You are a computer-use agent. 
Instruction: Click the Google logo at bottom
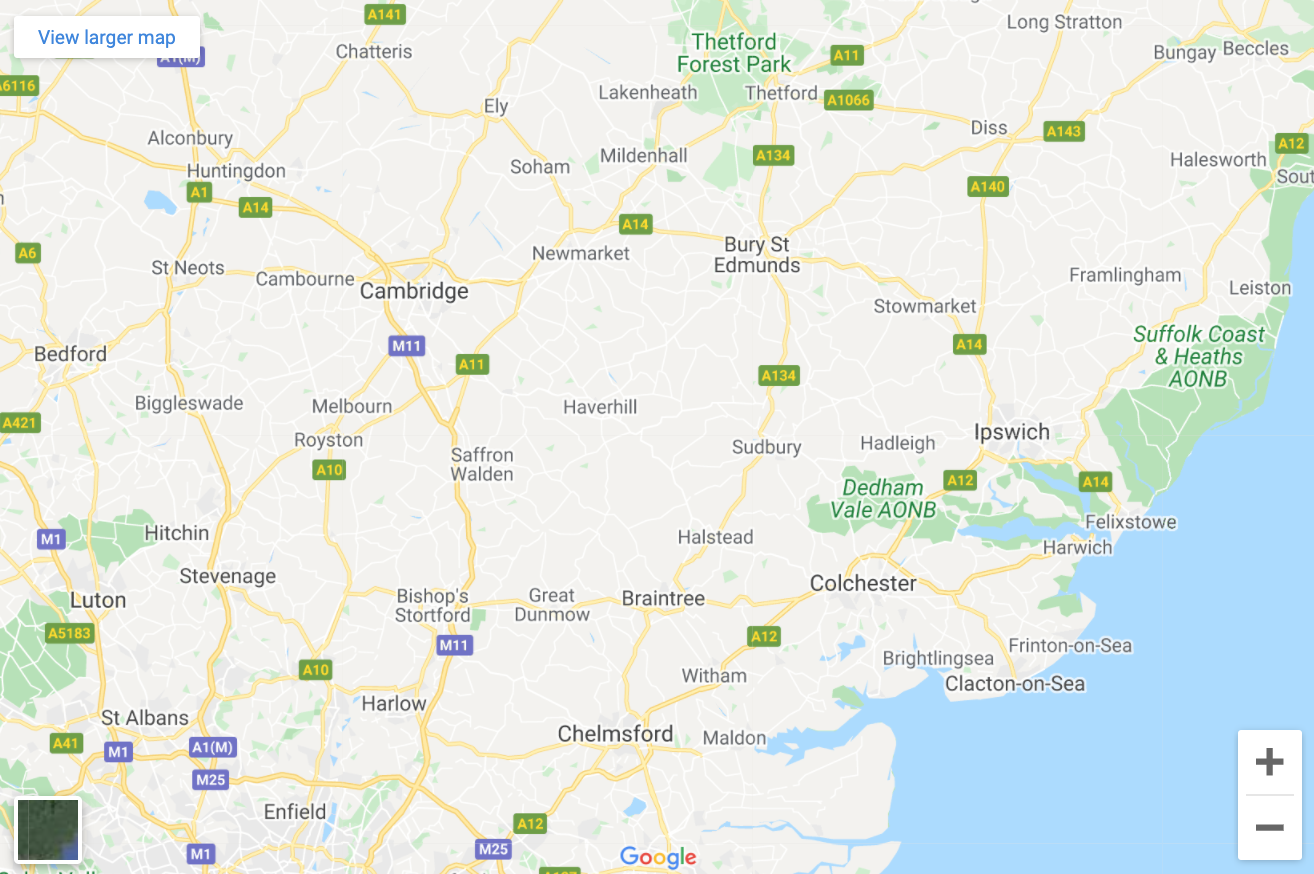pyautogui.click(x=658, y=857)
